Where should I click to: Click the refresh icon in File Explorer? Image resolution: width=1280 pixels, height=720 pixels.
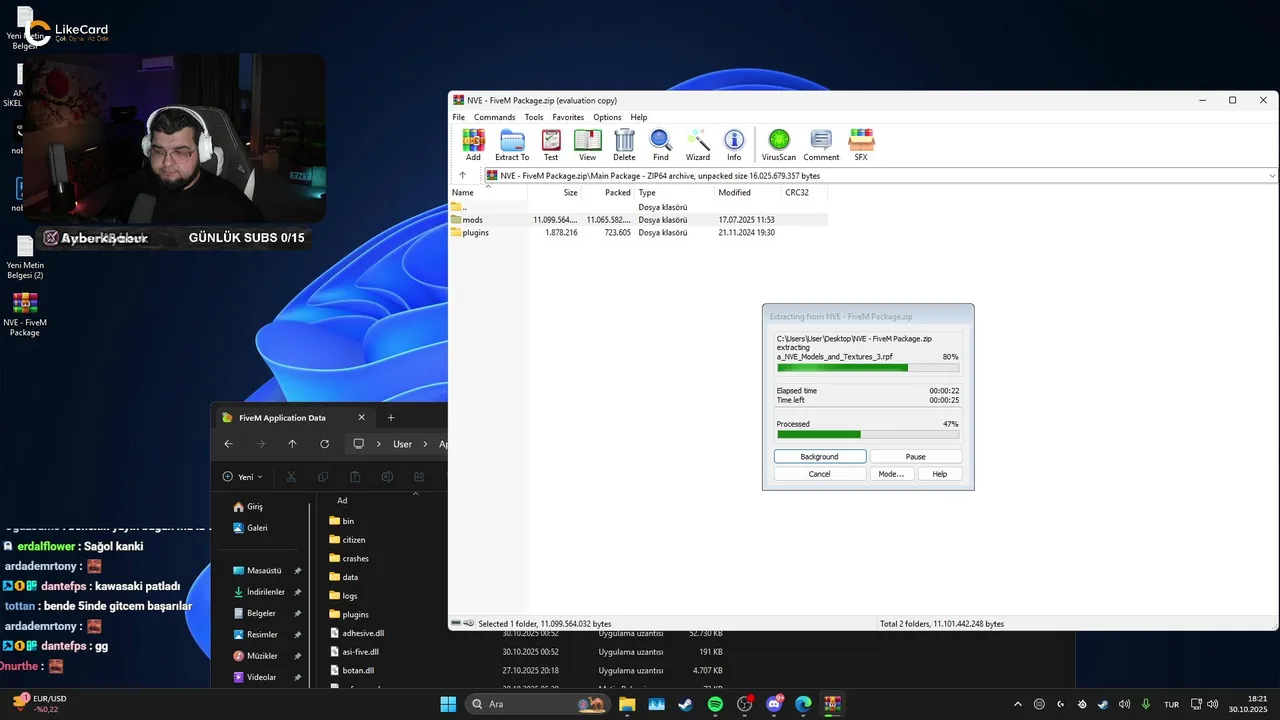coord(324,444)
